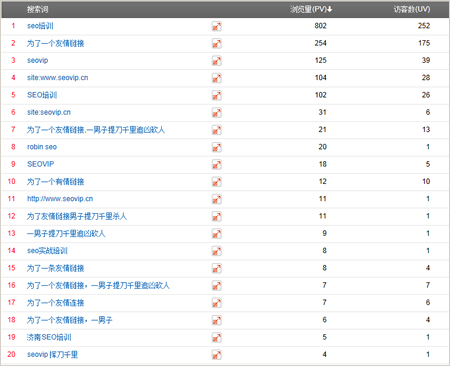Open the 为了一个友情连接 keyword link
The height and width of the screenshot is (366, 450).
[x=55, y=303]
